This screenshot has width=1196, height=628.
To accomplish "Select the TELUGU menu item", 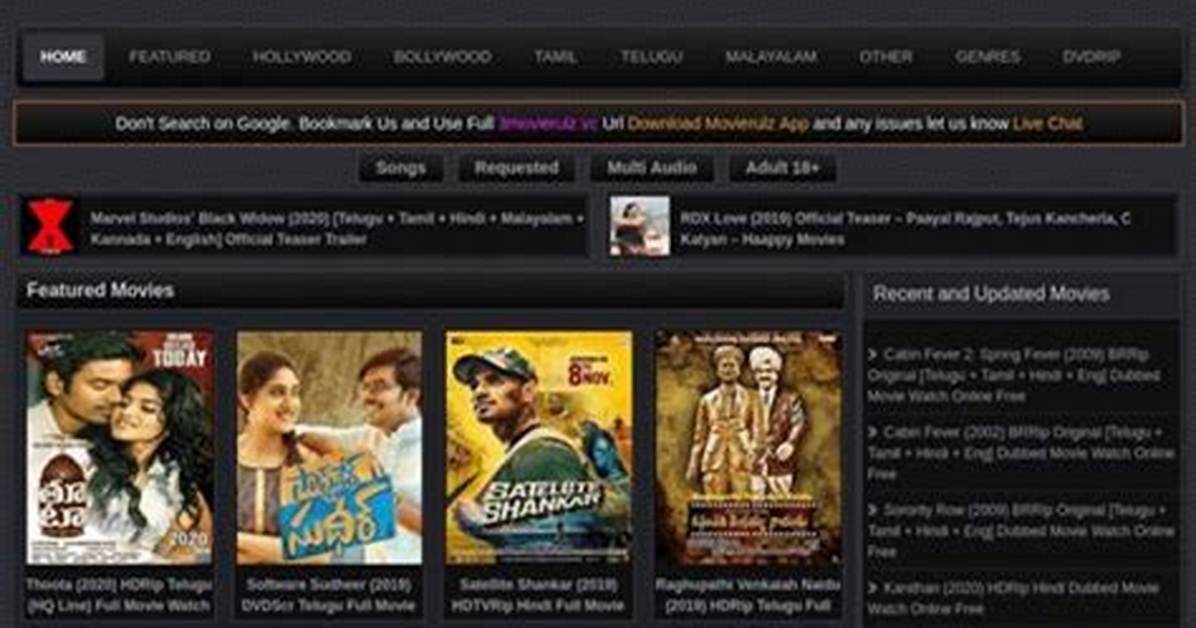I will tap(651, 56).
